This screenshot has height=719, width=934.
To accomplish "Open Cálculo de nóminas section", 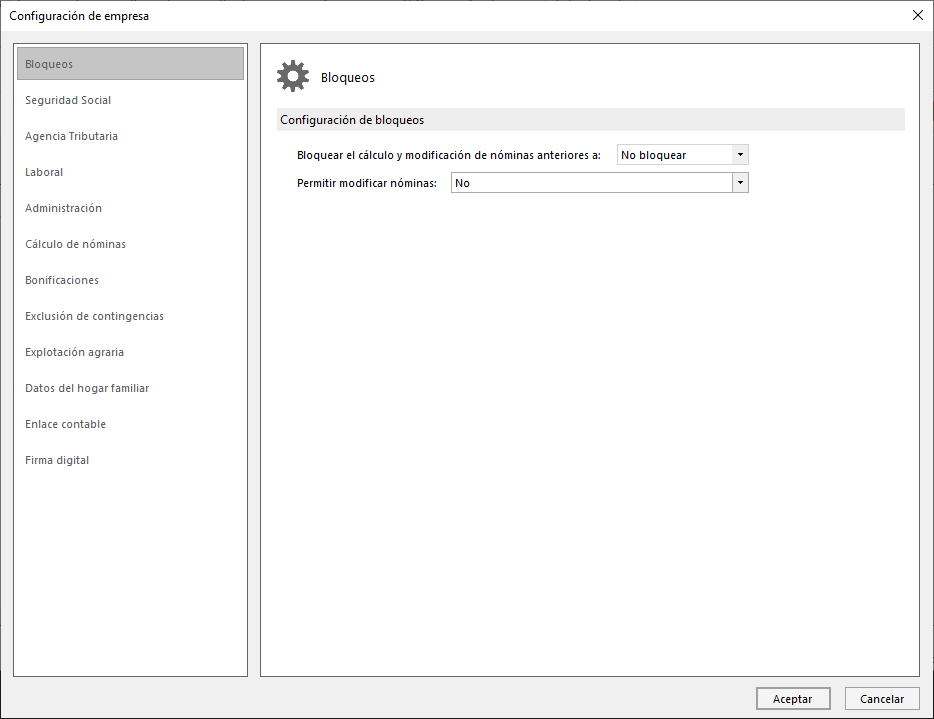I will coord(75,244).
